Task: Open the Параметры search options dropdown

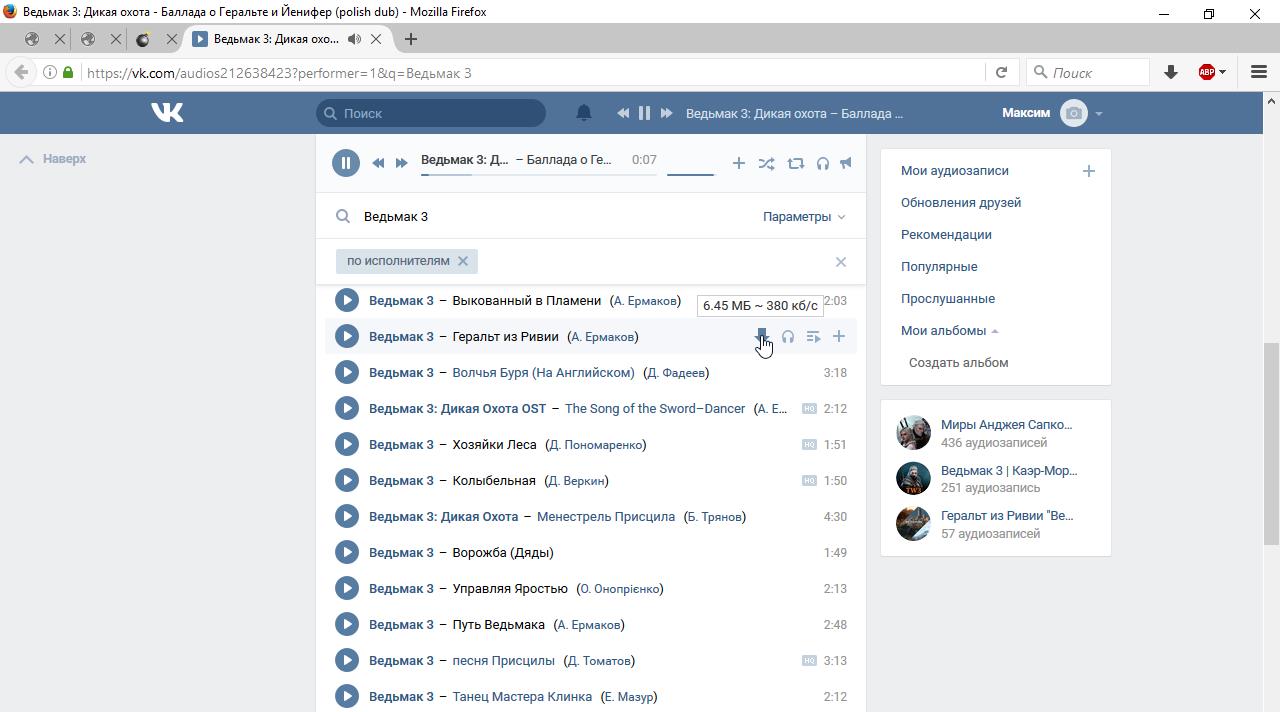Action: click(x=804, y=216)
